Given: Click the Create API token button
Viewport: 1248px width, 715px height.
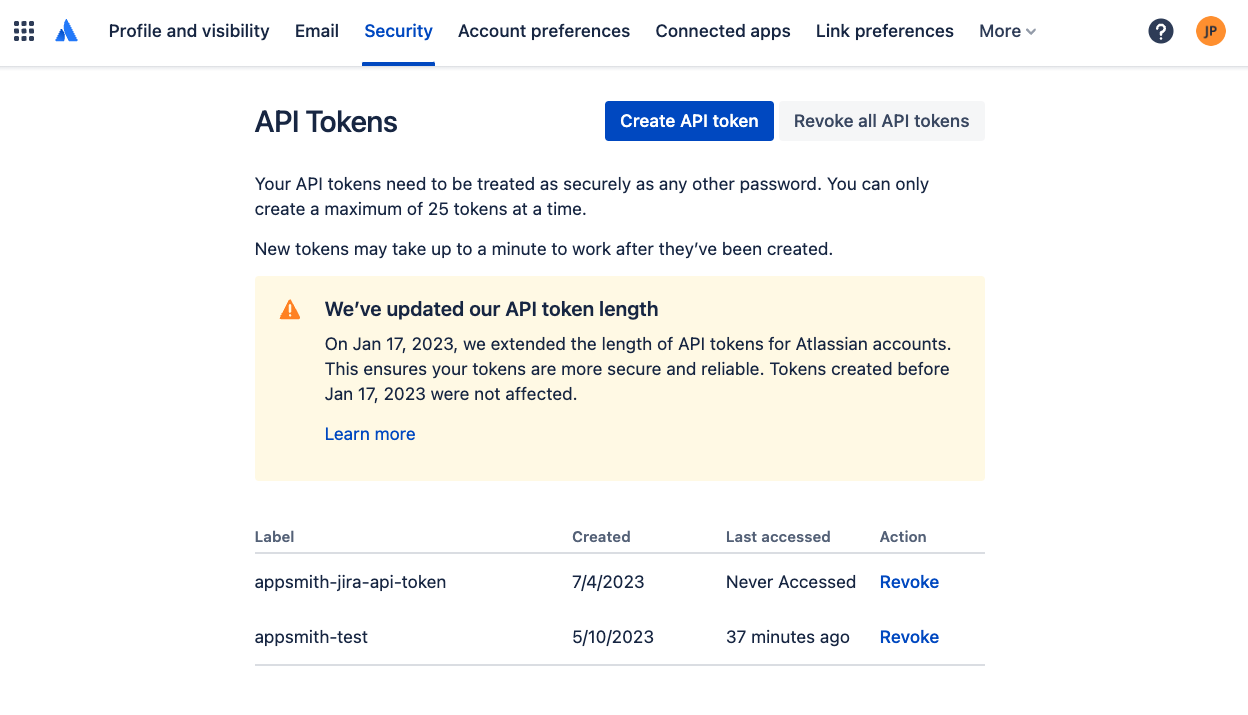Looking at the screenshot, I should [689, 120].
